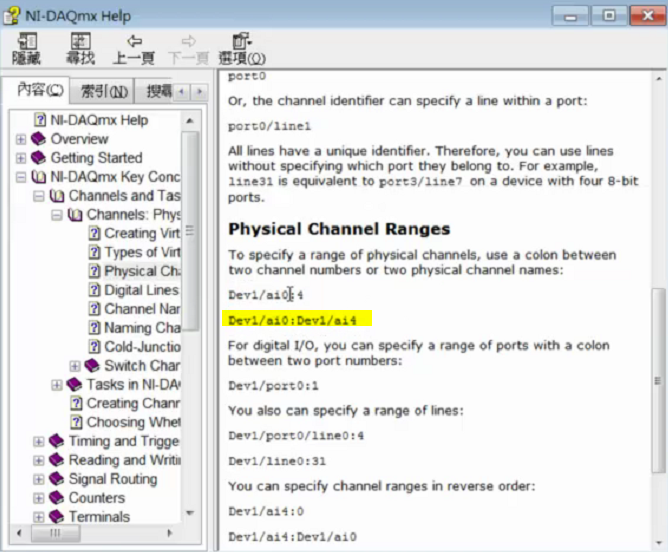Click the Channel Names topic page icon
Viewport: 668px width, 552px height.
(94, 309)
